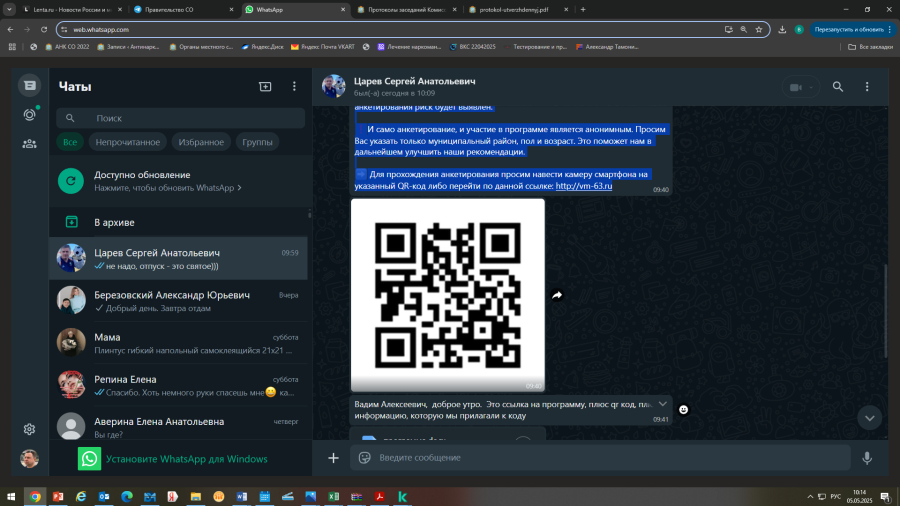This screenshot has width=900, height=506.
Task: Click "Установите WhatsApp для Windows" link
Action: 187,459
